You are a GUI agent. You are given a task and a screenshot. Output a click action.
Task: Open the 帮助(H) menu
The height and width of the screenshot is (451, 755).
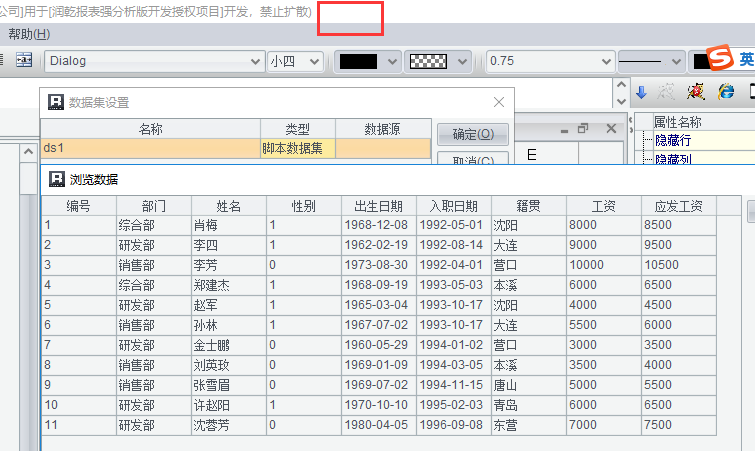[x=29, y=34]
